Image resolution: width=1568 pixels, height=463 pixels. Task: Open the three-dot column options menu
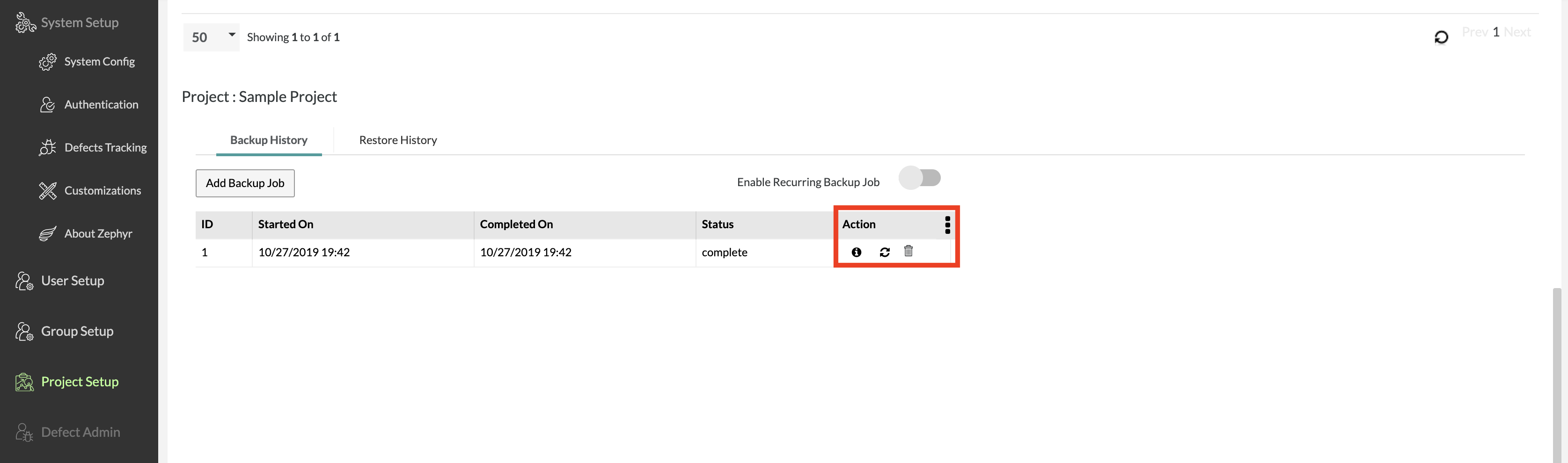pos(947,224)
